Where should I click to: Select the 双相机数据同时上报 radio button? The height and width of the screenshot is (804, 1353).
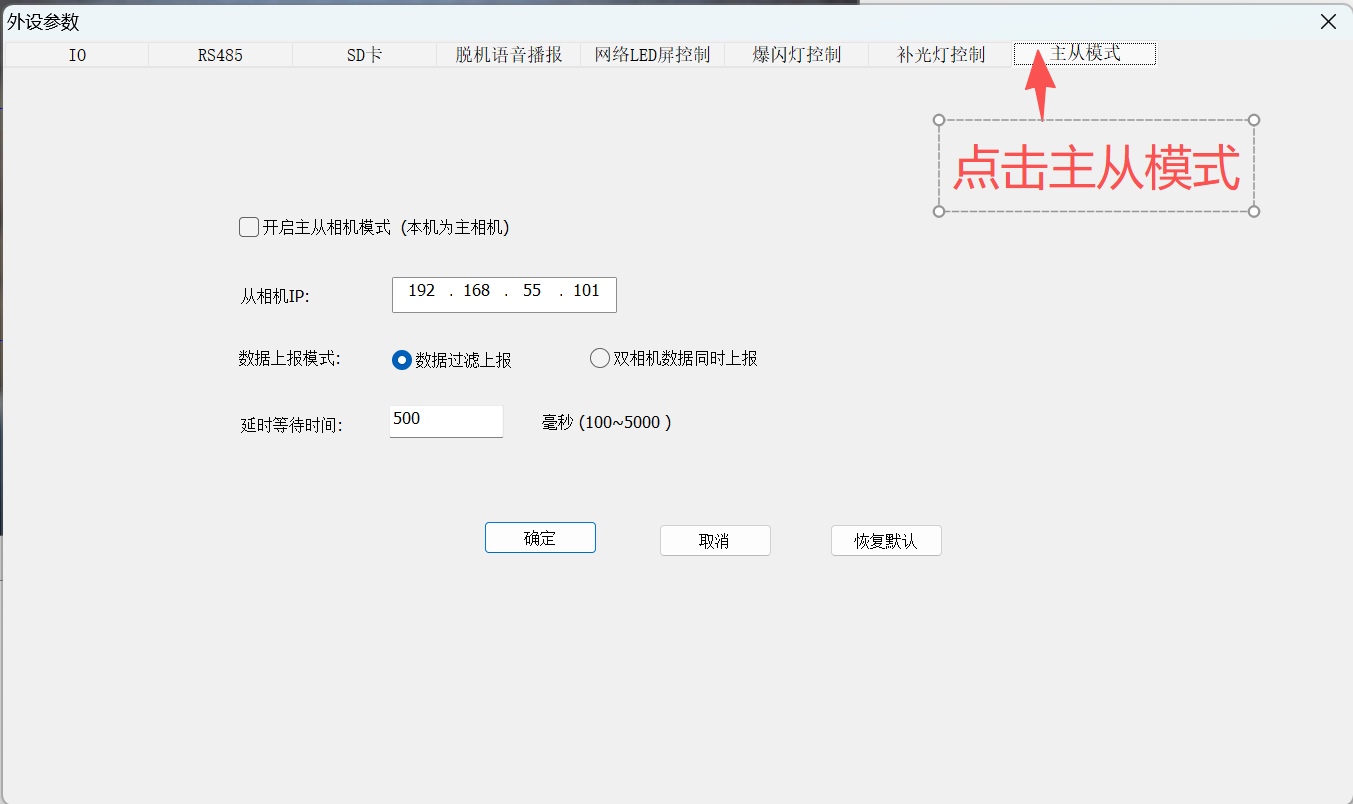tap(599, 357)
